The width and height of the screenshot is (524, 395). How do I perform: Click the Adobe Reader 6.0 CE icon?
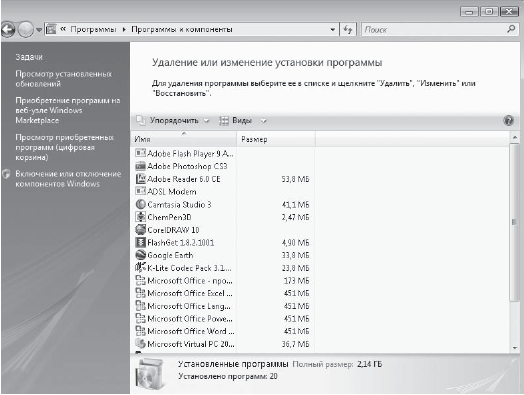[140, 179]
